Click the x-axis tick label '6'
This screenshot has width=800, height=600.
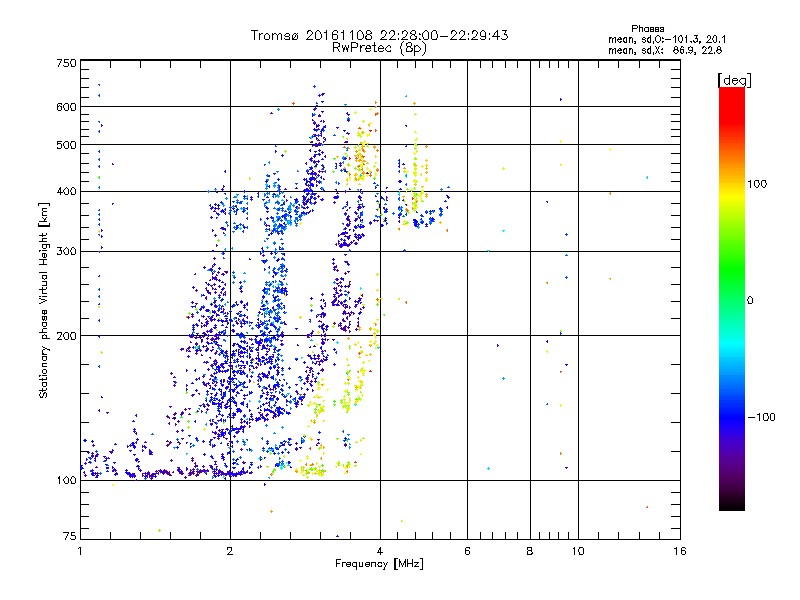[x=467, y=551]
